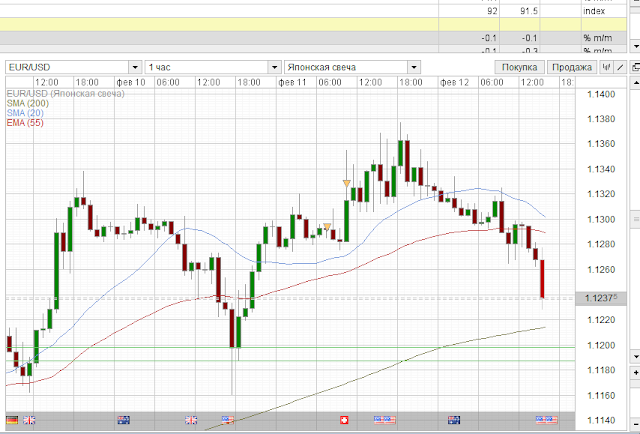Open UK flag event beside German flag
This screenshot has width=640, height=434.
[x=29, y=420]
